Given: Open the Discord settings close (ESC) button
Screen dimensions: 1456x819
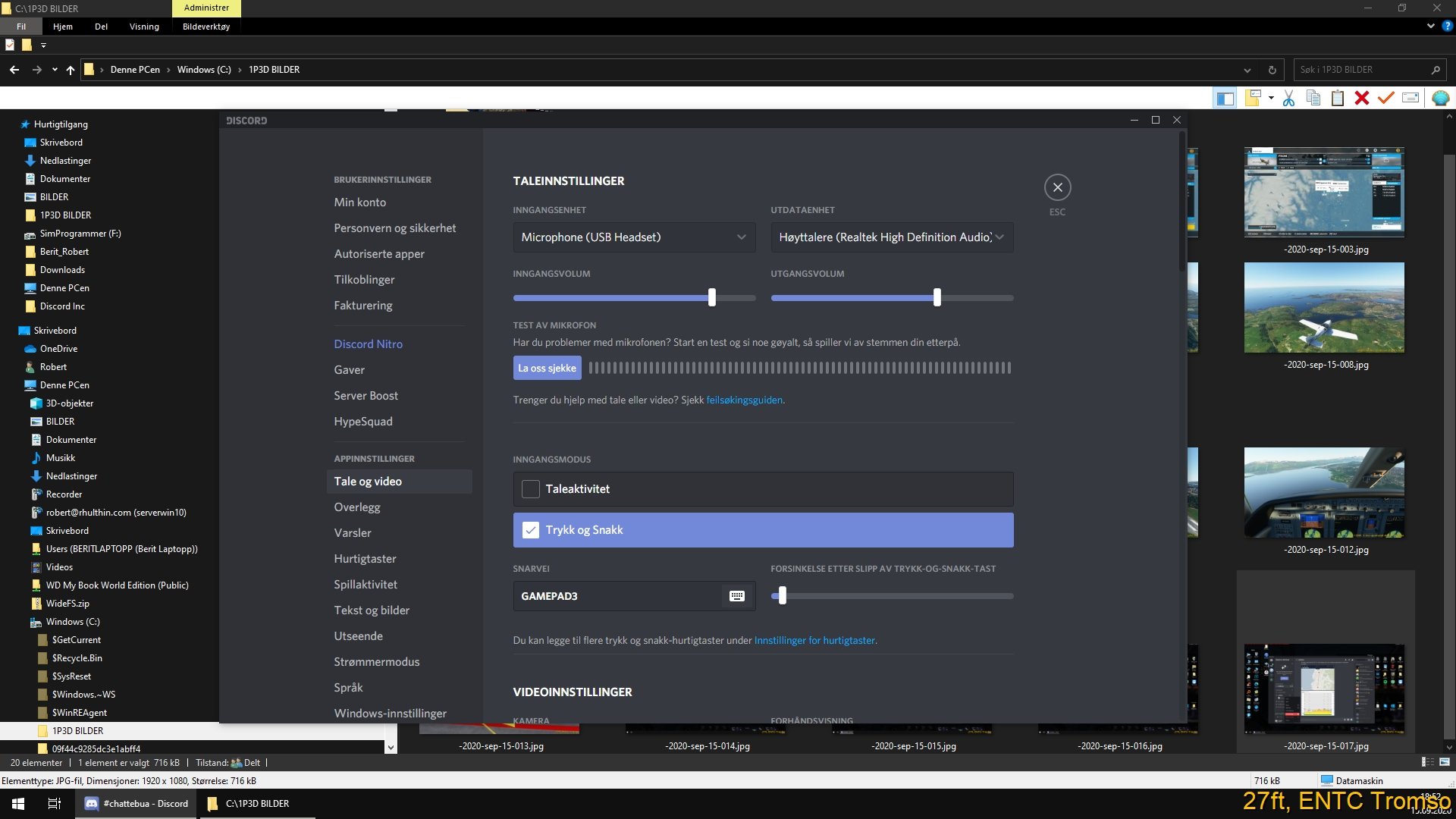Looking at the screenshot, I should coord(1057,188).
